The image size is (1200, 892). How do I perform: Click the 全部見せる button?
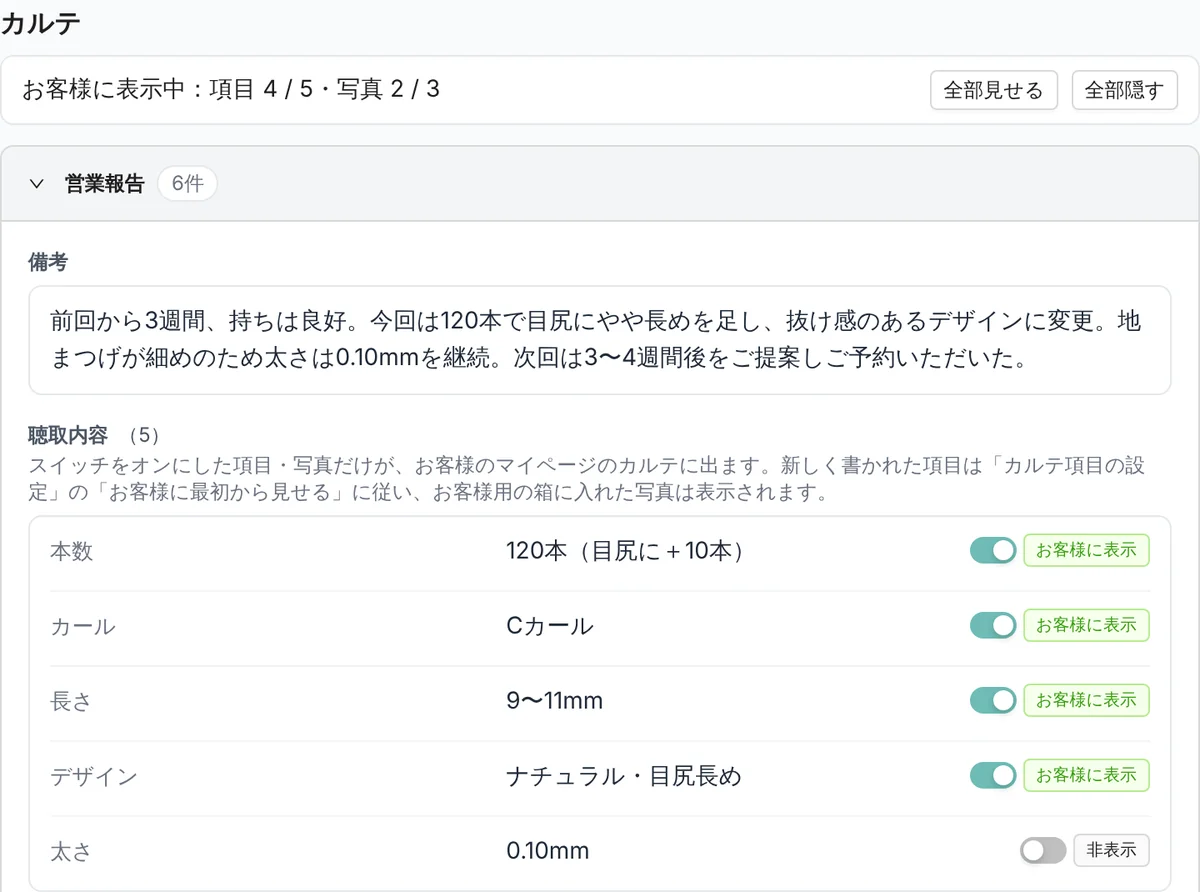993,90
